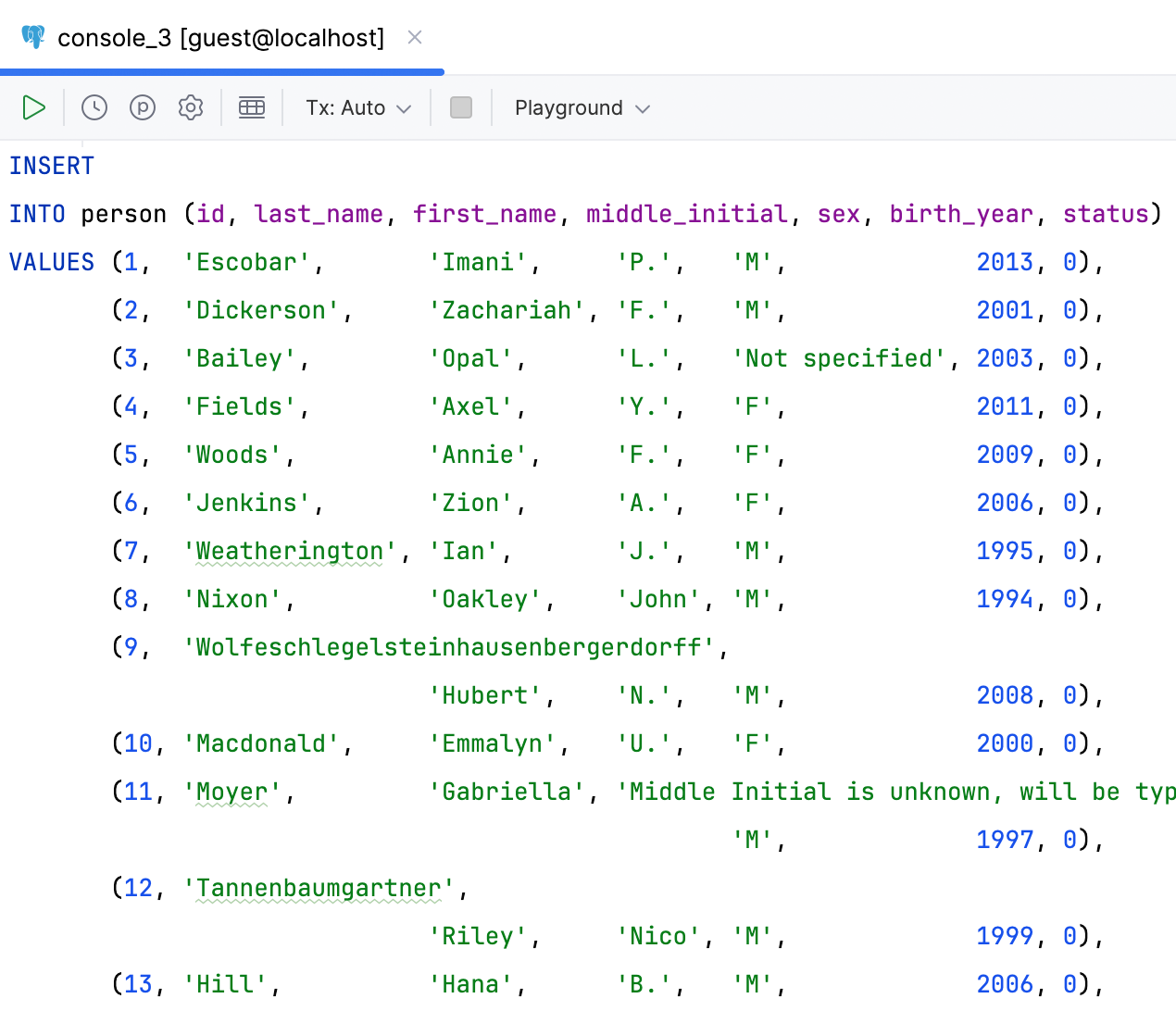Open the console settings gear icon
Image resolution: width=1176 pixels, height=1011 pixels.
(x=190, y=107)
